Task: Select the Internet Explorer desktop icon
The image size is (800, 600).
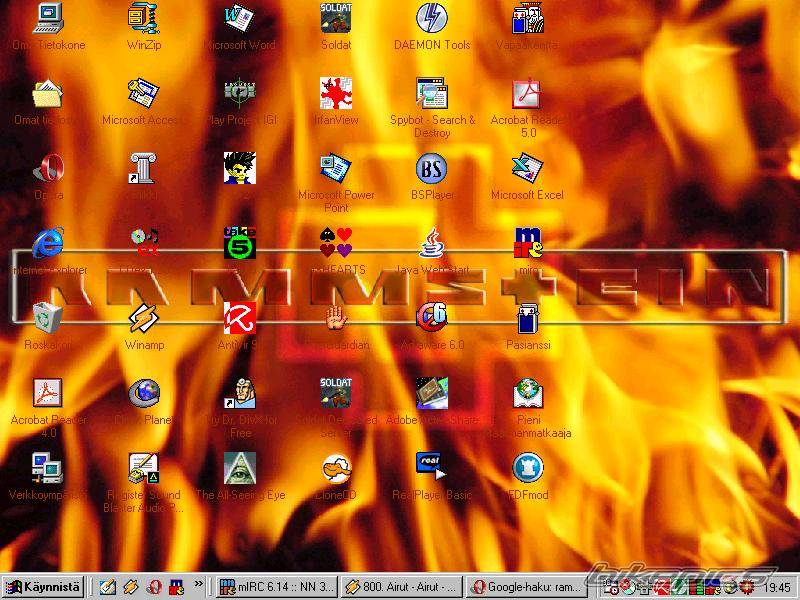Action: point(48,243)
